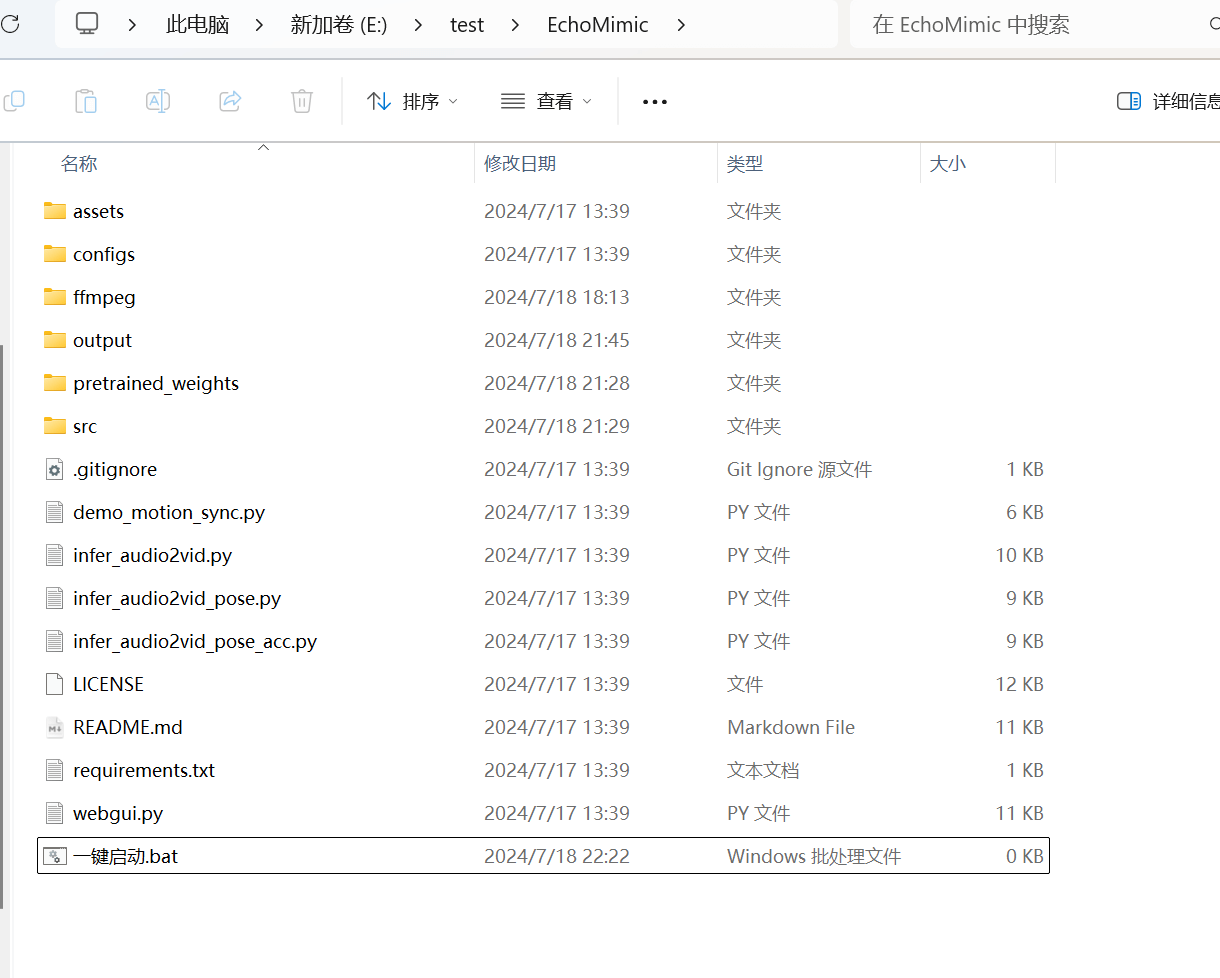Select the webgui.py file name
Screen dimensions: 1220x978
coord(118,813)
